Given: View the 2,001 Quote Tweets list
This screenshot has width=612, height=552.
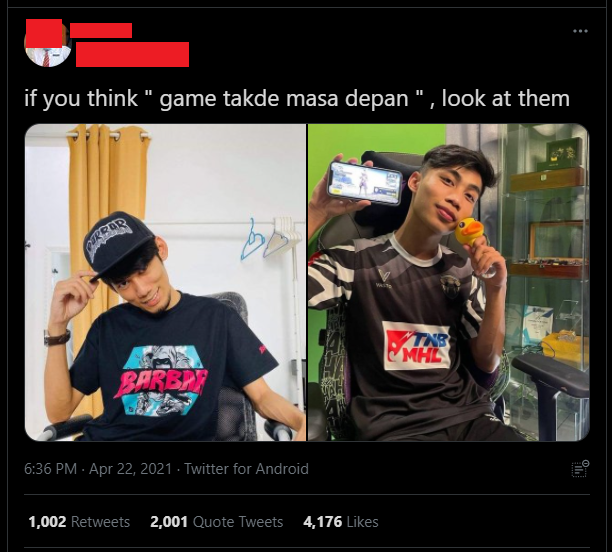Looking at the screenshot, I should (x=217, y=522).
